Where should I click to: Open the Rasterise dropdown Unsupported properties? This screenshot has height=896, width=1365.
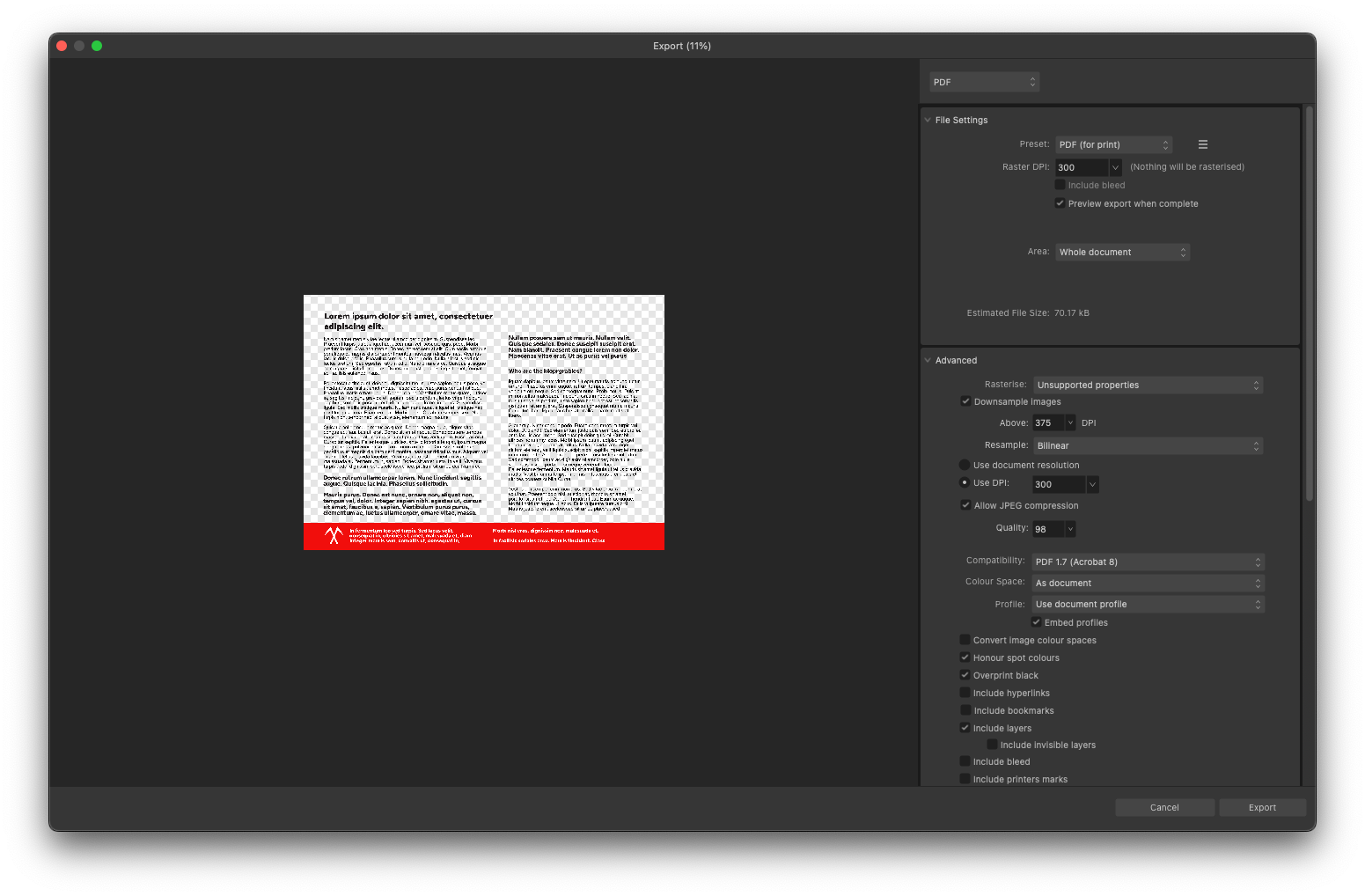(1148, 385)
